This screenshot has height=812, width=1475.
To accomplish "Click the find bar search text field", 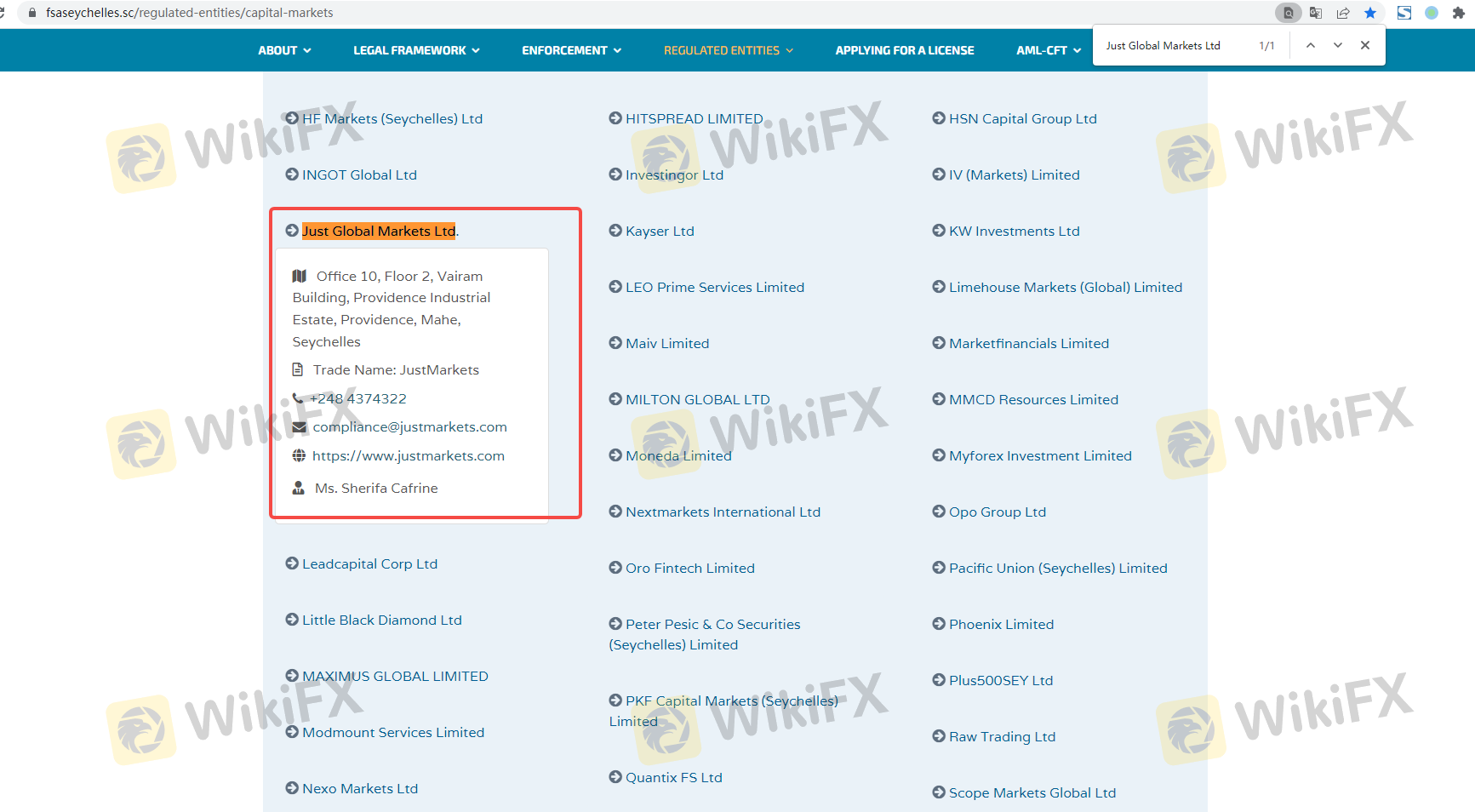I will [x=1175, y=46].
